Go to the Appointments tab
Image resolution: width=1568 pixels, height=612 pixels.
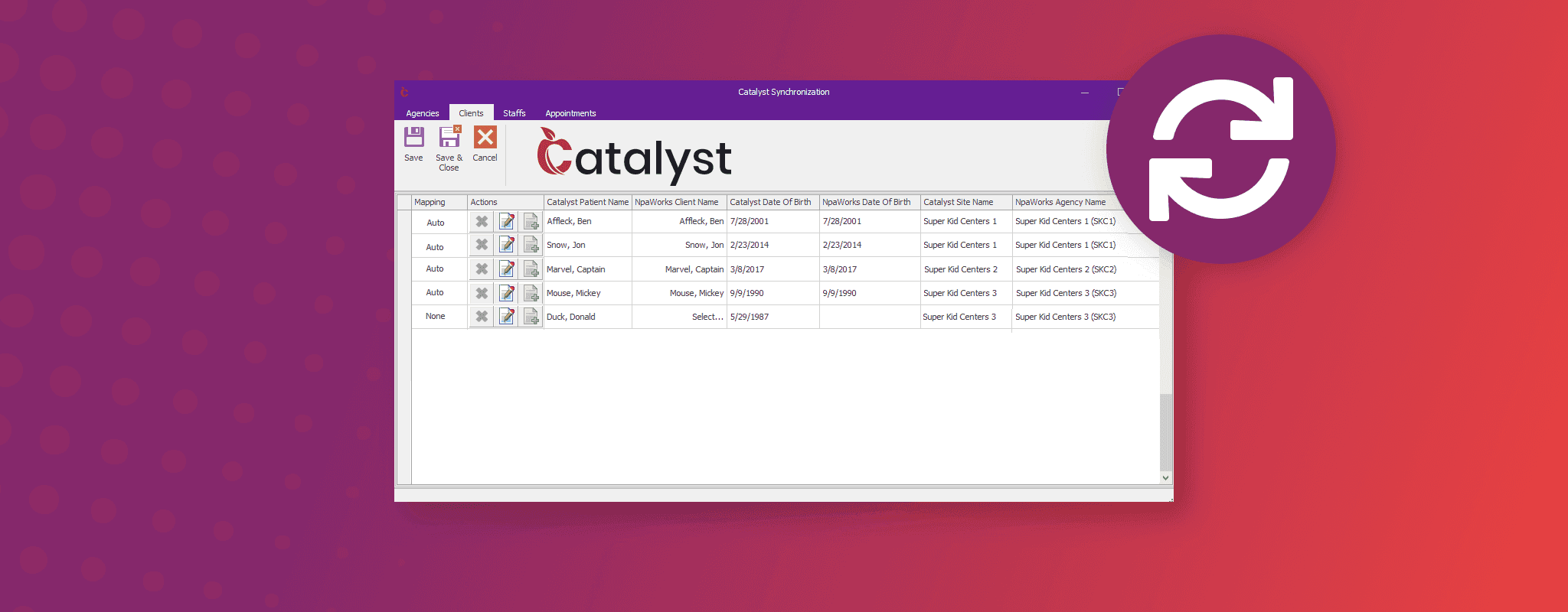570,113
